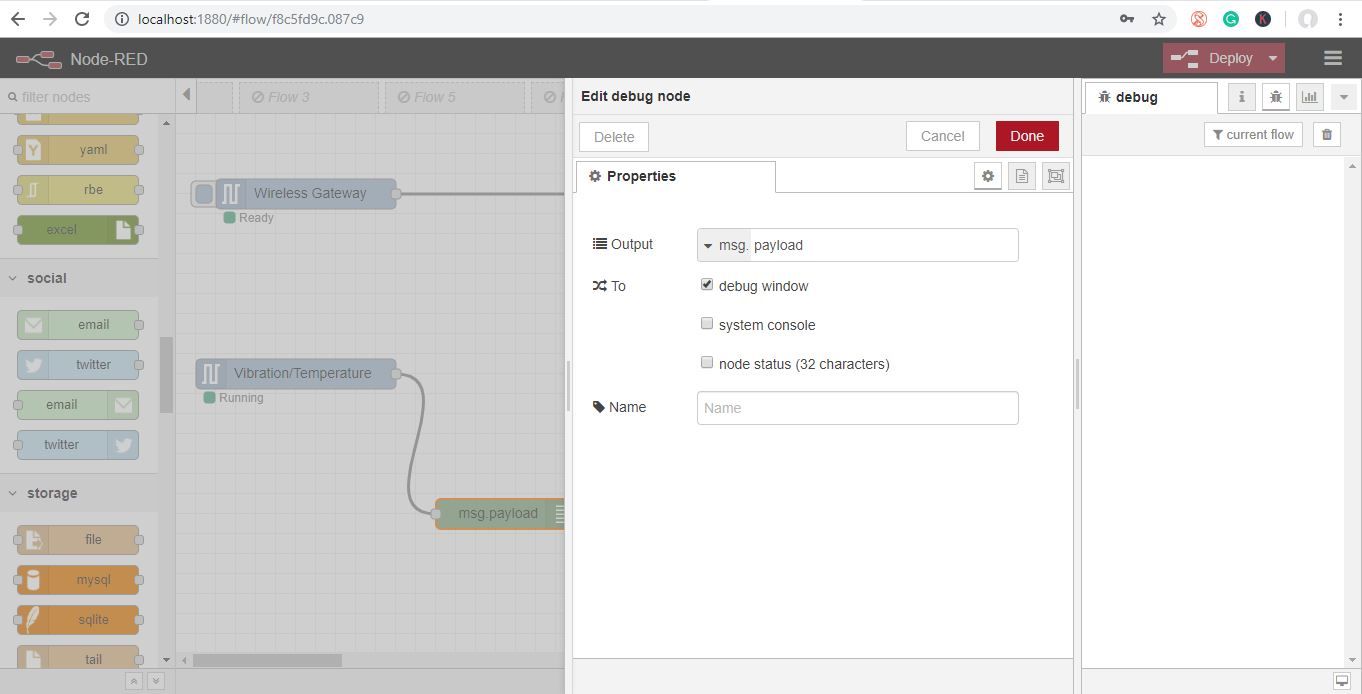Switch to the Flow 3 tab
Viewport: 1362px width, 694px height.
[x=308, y=97]
